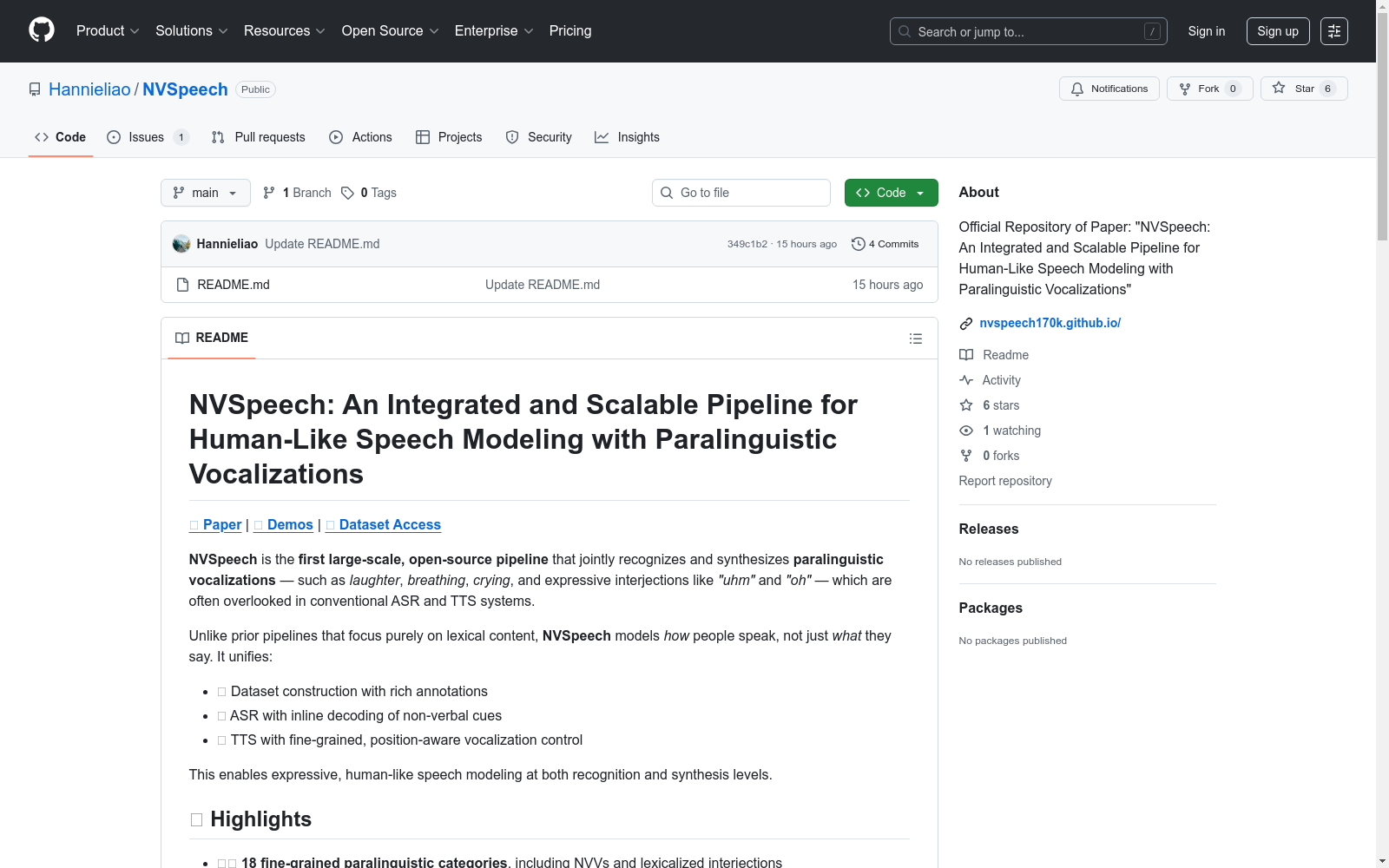
Task: Open the latest commit message Update README.md
Action: point(322,244)
